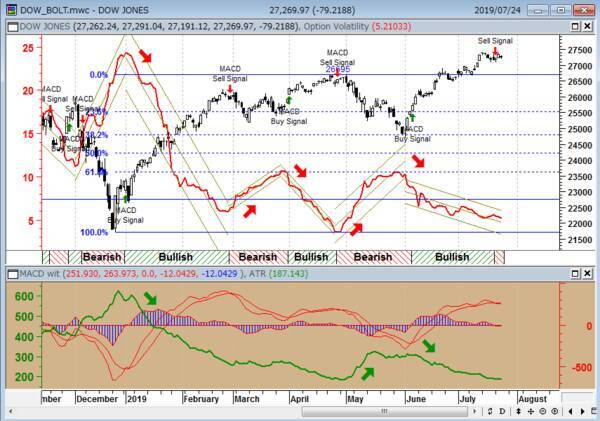This screenshot has height=421, width=600.
Task: Minimize the DOW_BOLT.mwc window
Action: point(538,10)
